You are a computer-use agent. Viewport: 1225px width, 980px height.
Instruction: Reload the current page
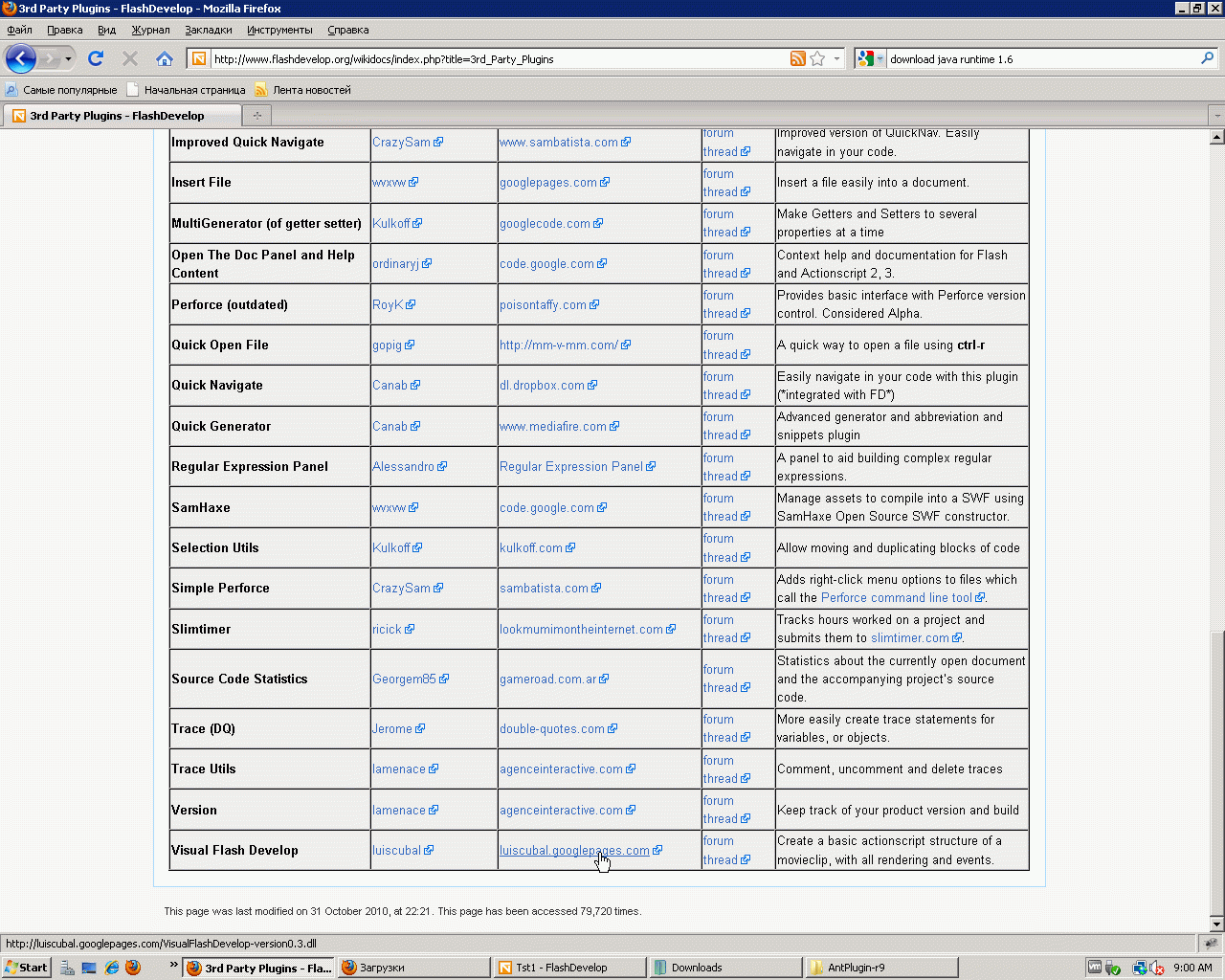[96, 58]
